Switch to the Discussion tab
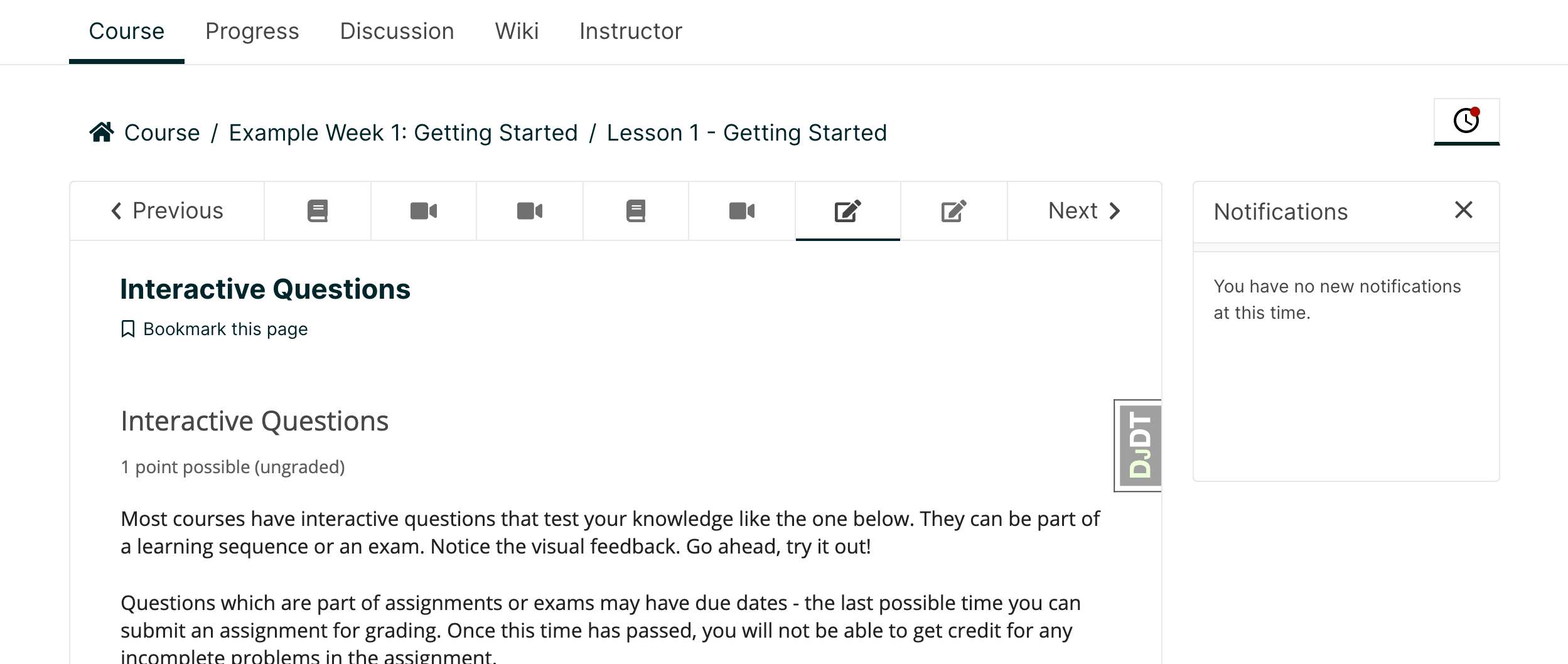Viewport: 1568px width, 664px height. click(x=397, y=31)
